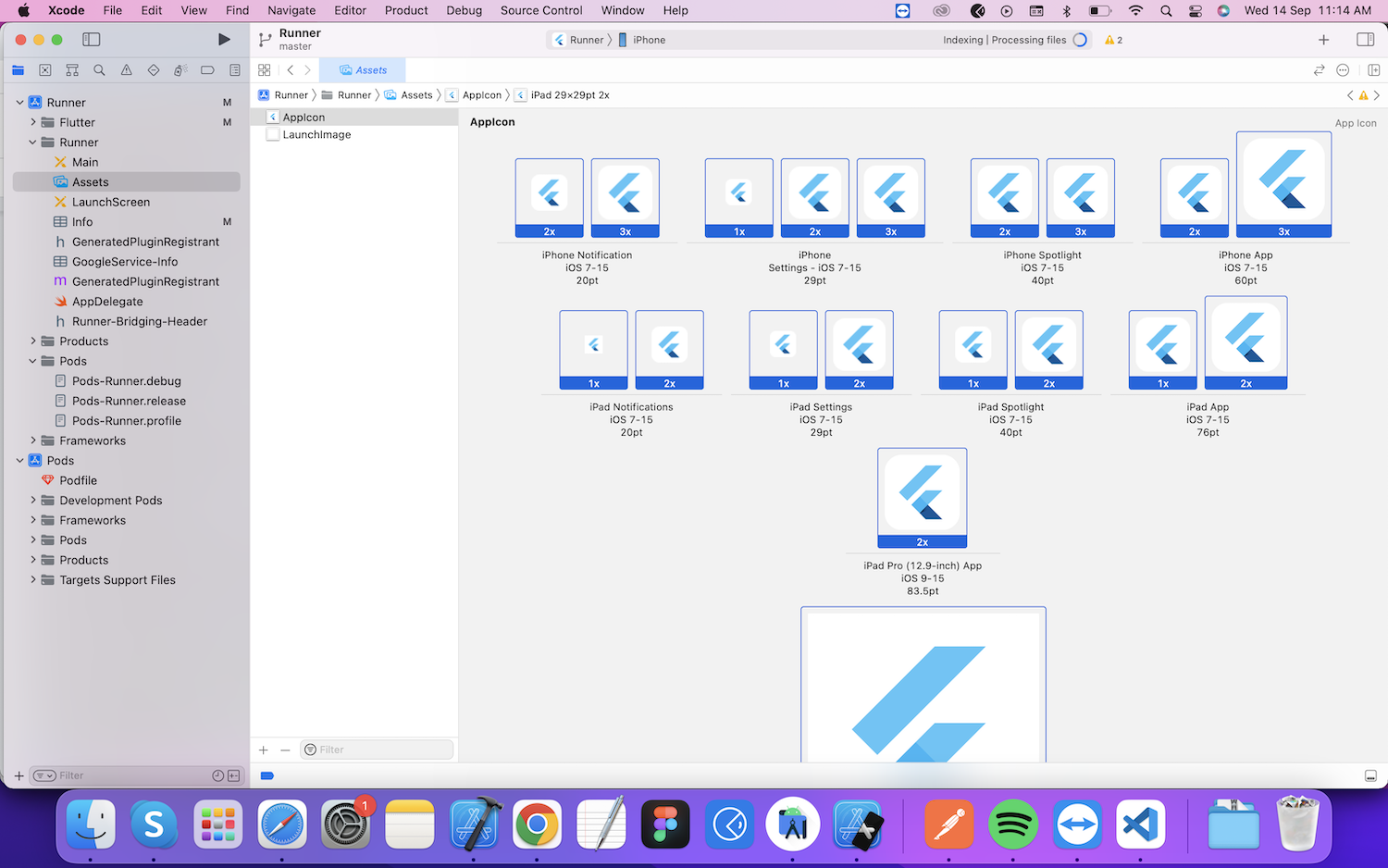Select LaunchImage in the asset list
Viewport: 1388px width, 868px height.
pos(354,135)
